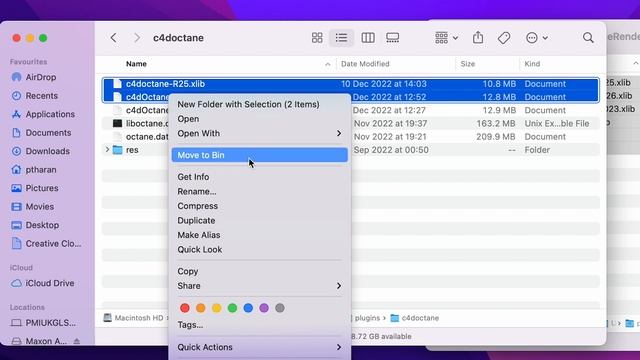Viewport: 640px width, 360px height.
Task: Apply the green tag color
Action: (x=232, y=308)
